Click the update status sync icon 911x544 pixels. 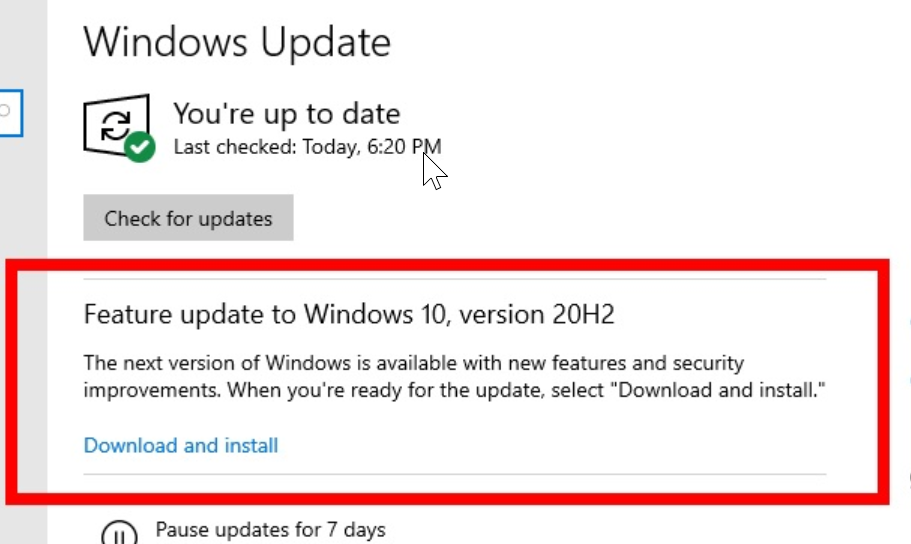[x=117, y=125]
